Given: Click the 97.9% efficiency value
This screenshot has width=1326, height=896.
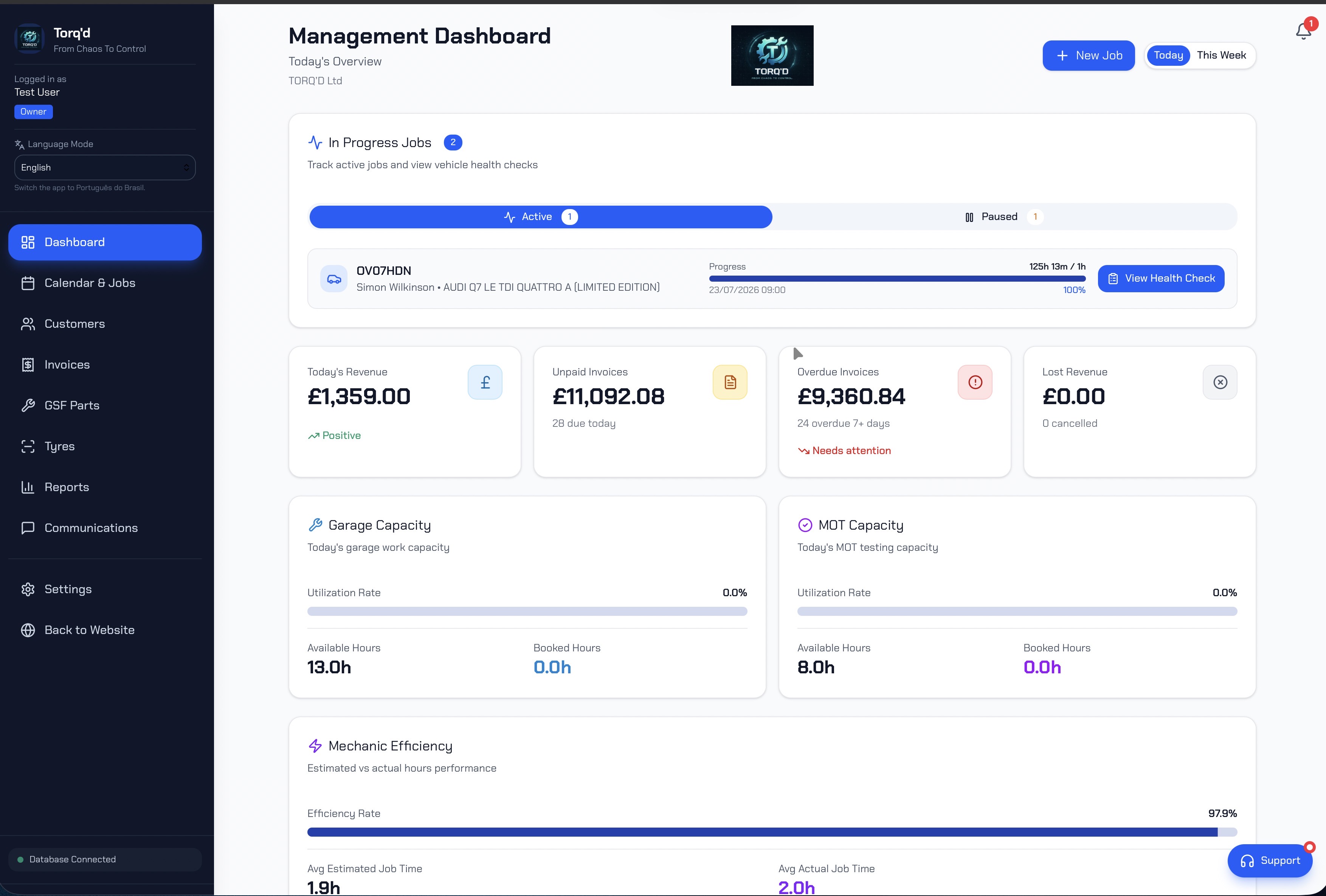Looking at the screenshot, I should (1223, 814).
